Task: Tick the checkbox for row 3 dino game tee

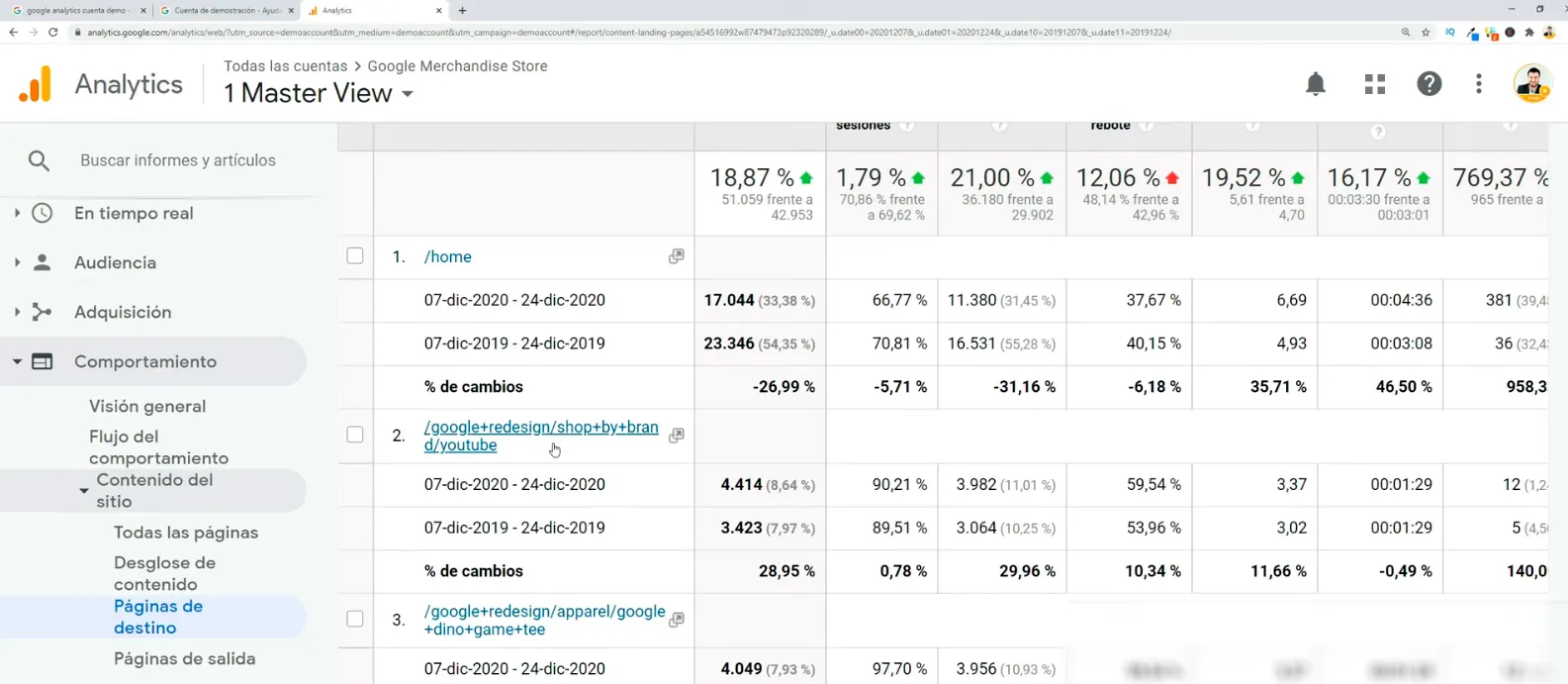Action: pos(355,619)
